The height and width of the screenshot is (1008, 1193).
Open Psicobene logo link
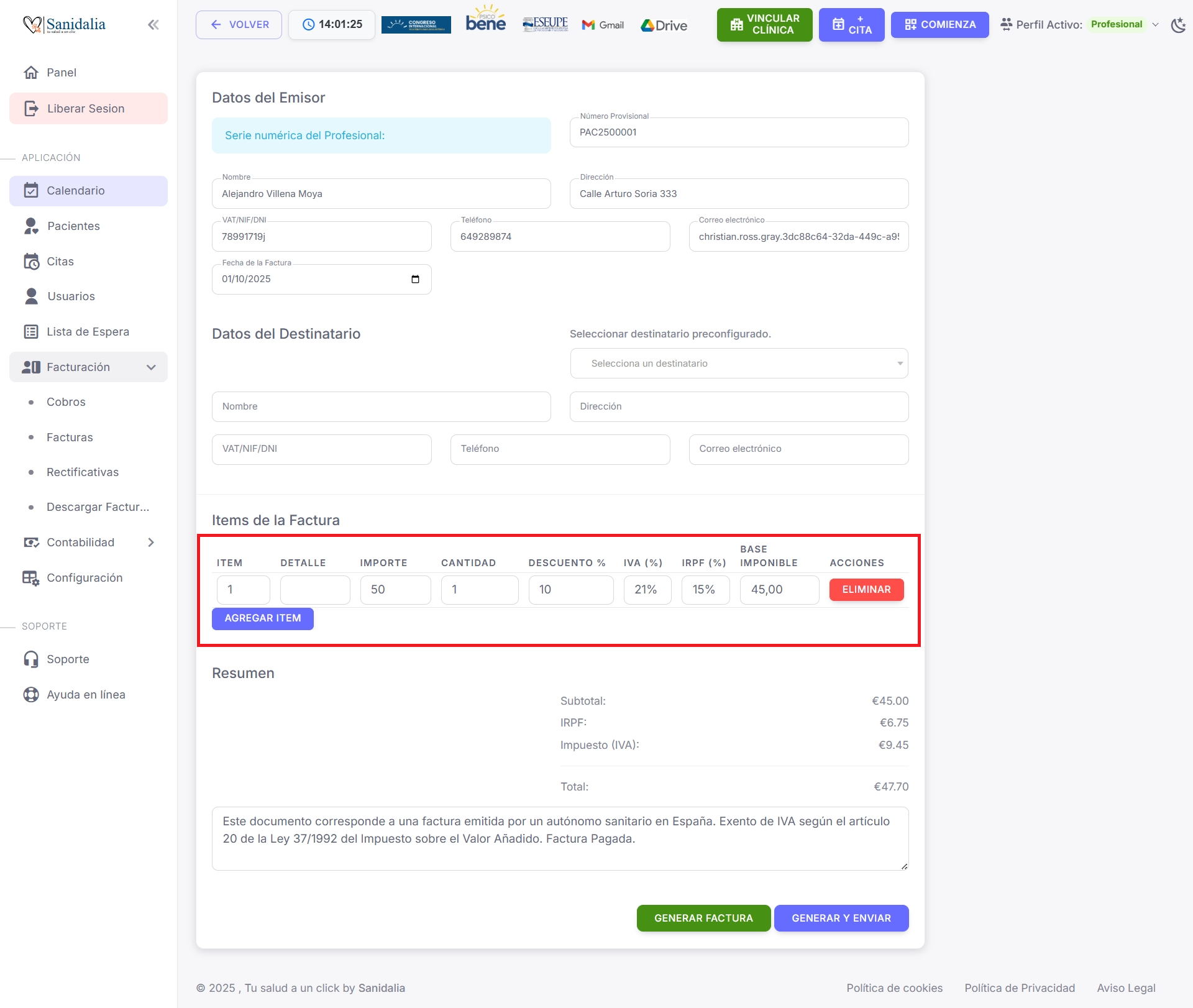pyautogui.click(x=486, y=22)
